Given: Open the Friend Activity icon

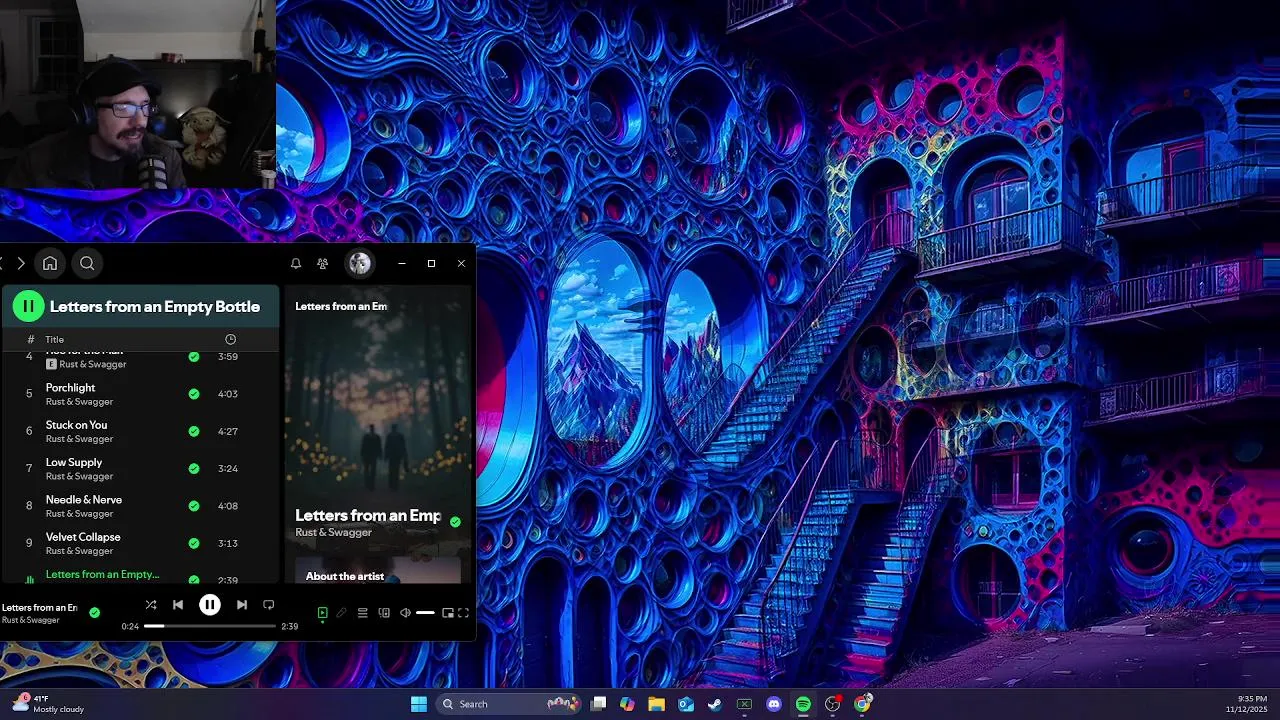Looking at the screenshot, I should pyautogui.click(x=322, y=263).
